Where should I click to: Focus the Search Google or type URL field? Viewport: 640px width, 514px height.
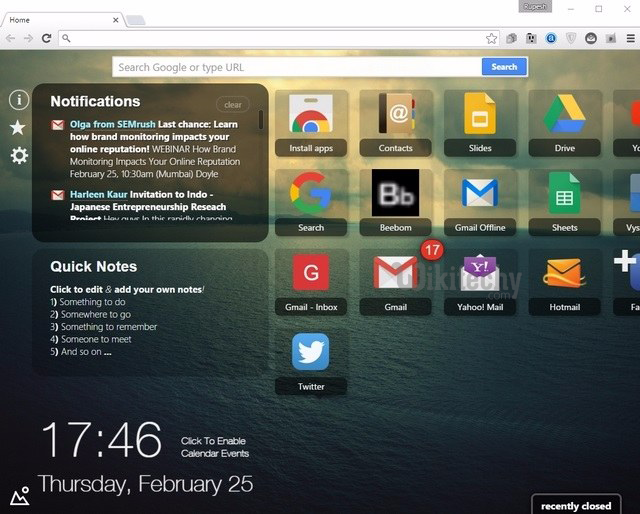coord(297,67)
